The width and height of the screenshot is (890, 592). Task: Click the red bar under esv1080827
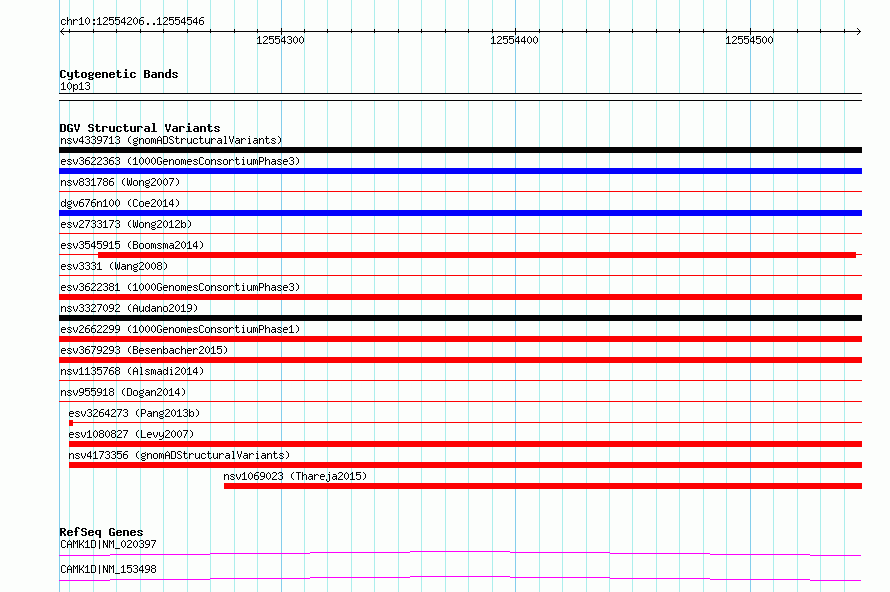465,444
